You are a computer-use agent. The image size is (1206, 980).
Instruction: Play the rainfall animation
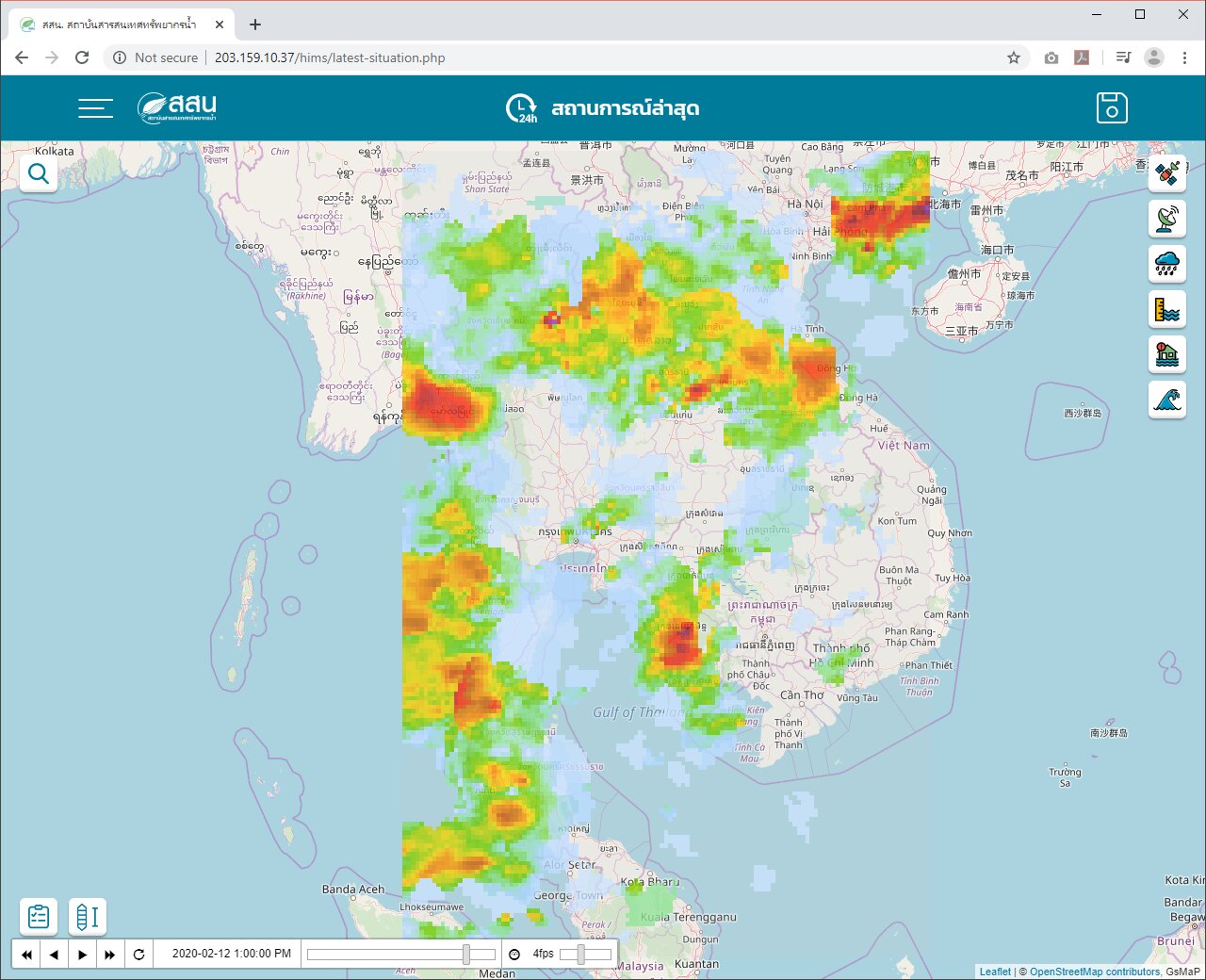tap(82, 955)
